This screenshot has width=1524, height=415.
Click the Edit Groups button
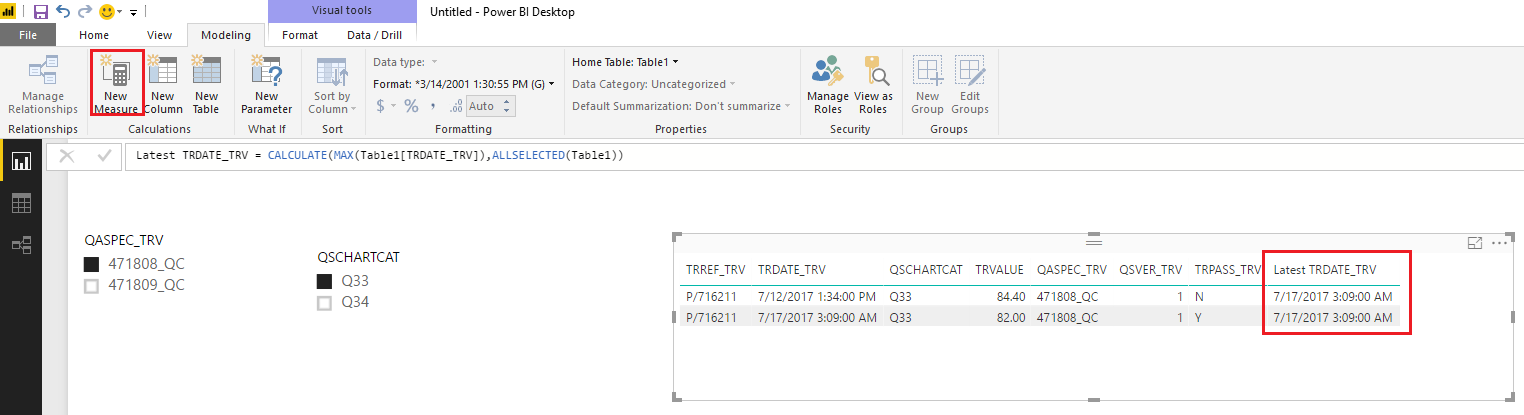969,86
